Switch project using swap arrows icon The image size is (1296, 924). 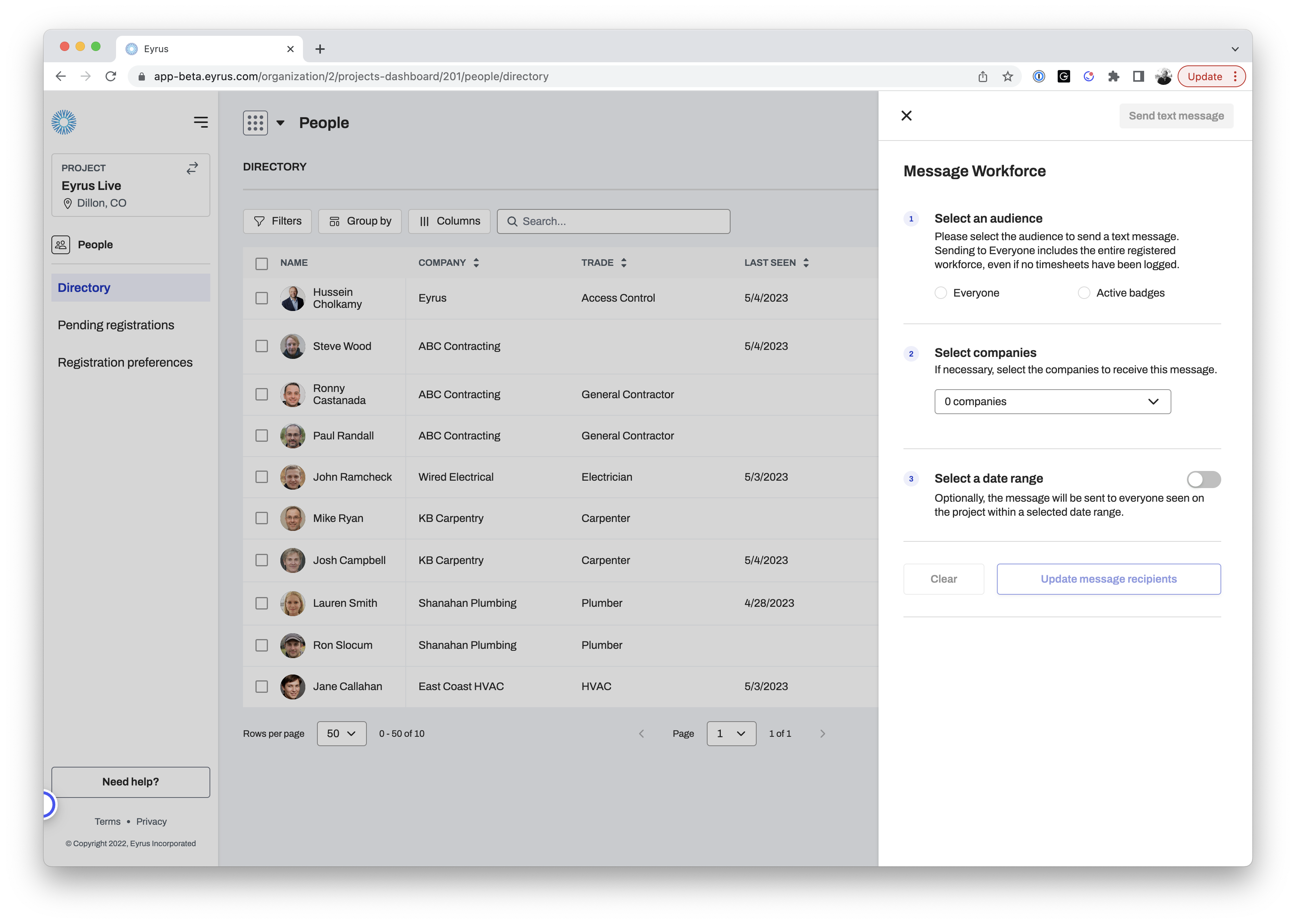192,168
